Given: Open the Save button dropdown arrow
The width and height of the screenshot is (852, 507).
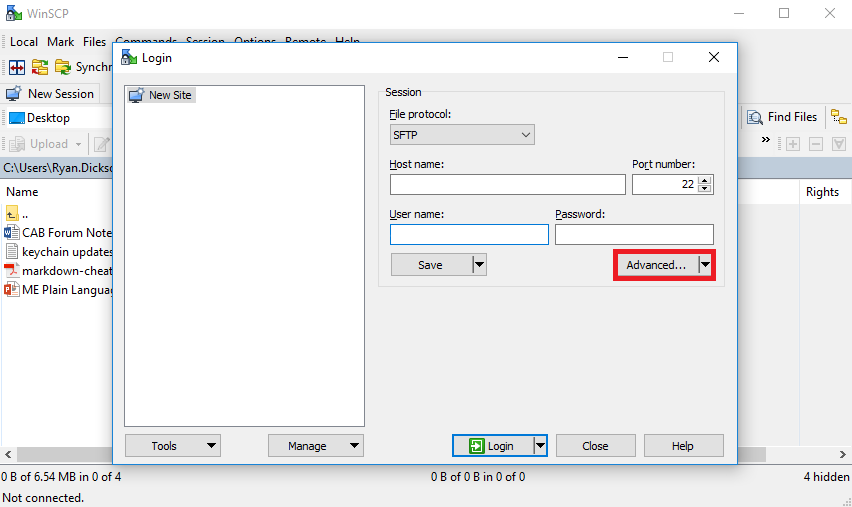Looking at the screenshot, I should point(479,265).
